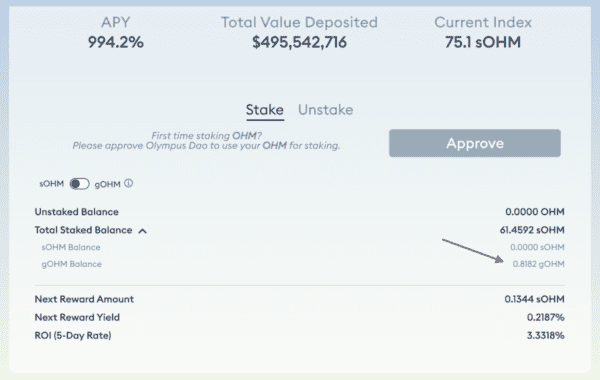
Task: Click the Next Reward Amount value
Action: [535, 299]
